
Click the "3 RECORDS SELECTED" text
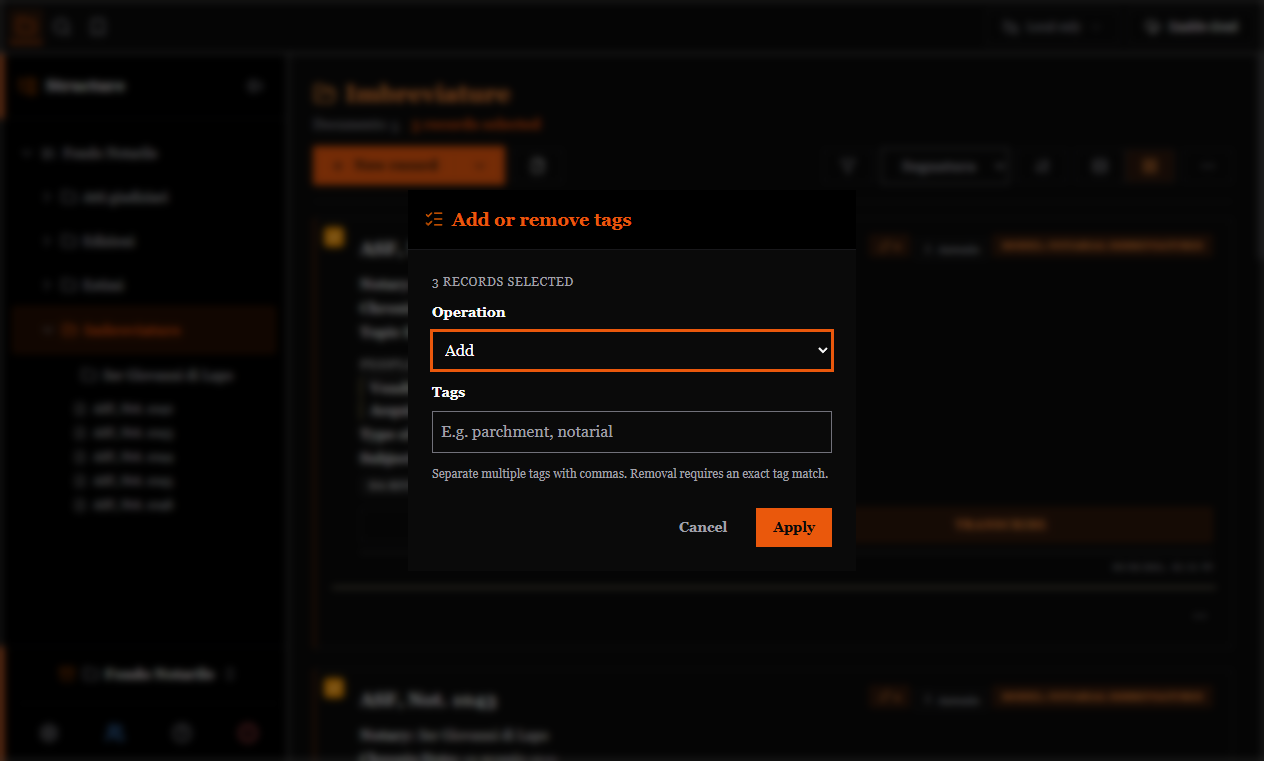503,282
